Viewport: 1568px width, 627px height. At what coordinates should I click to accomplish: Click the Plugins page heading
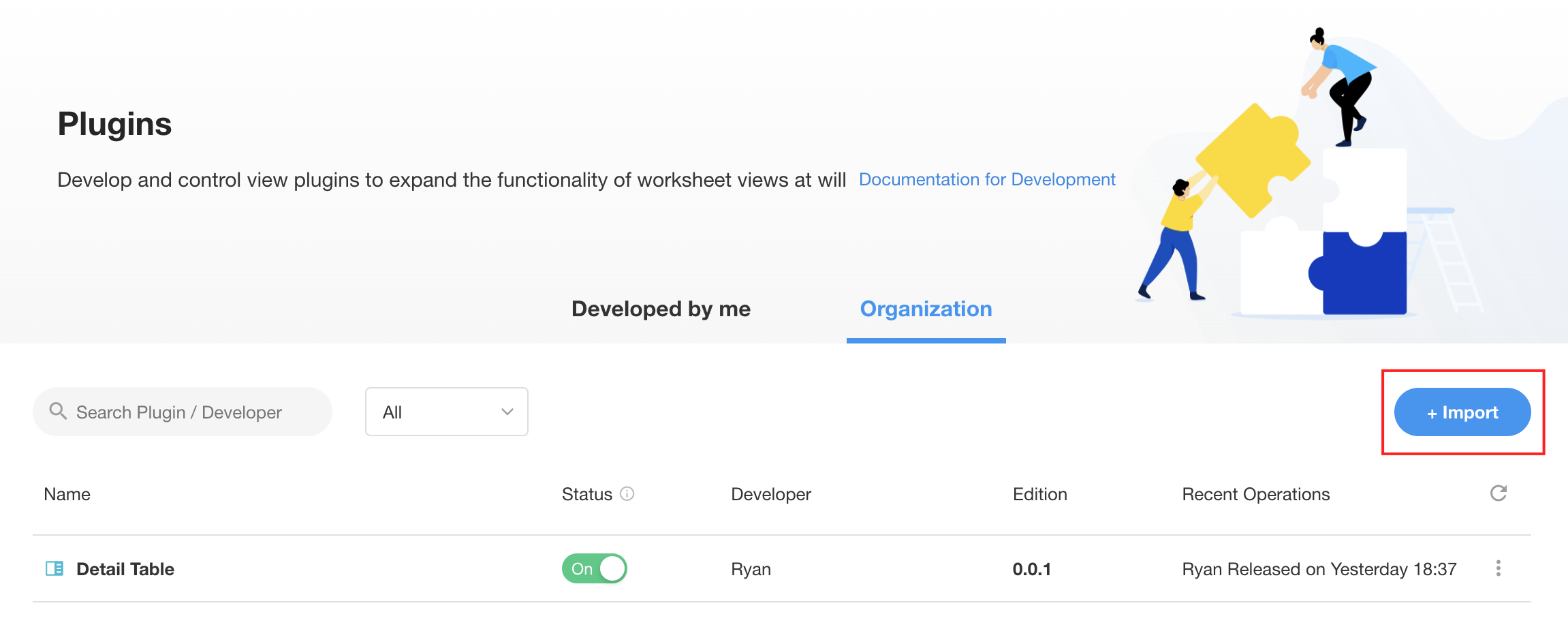pyautogui.click(x=114, y=124)
